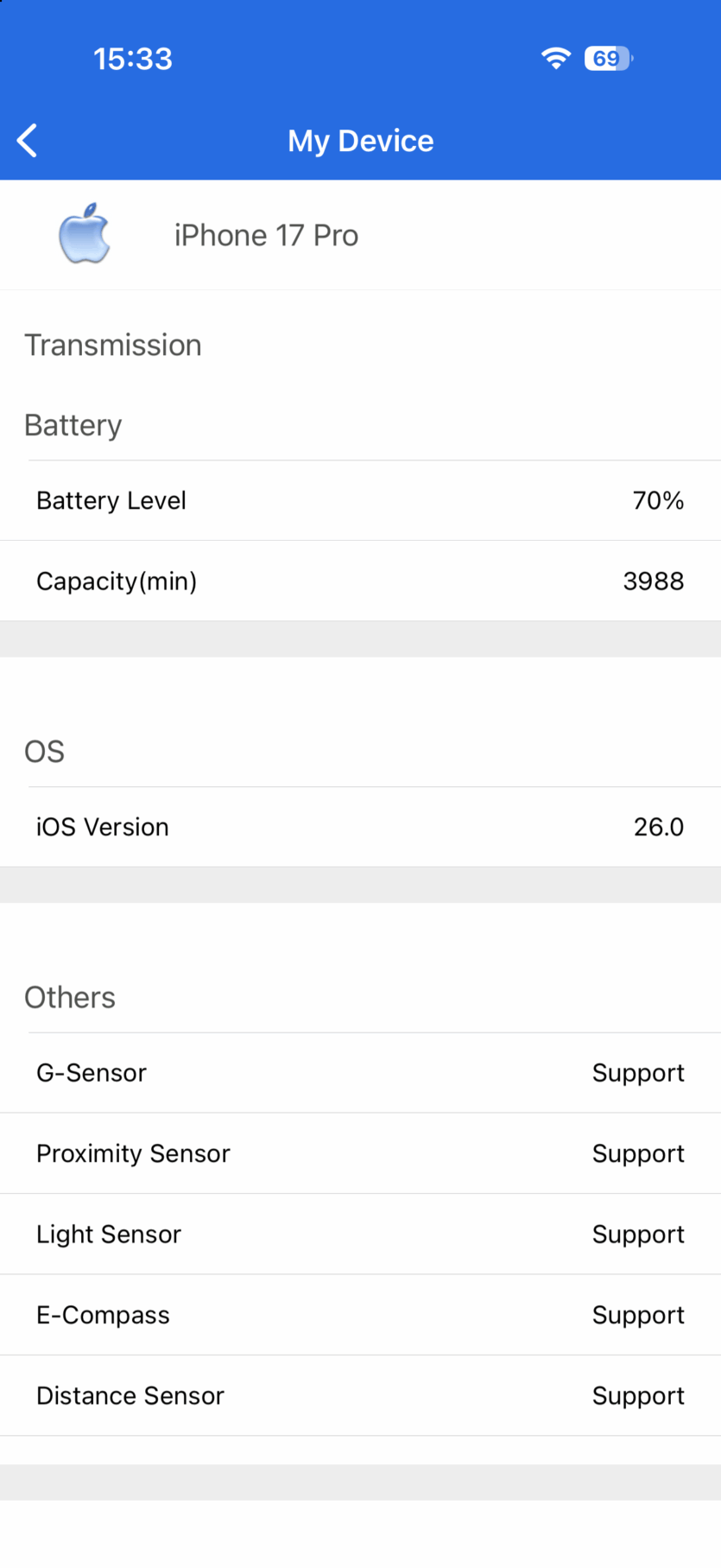
Task: Tap the Wi-Fi status icon
Action: [x=556, y=58]
